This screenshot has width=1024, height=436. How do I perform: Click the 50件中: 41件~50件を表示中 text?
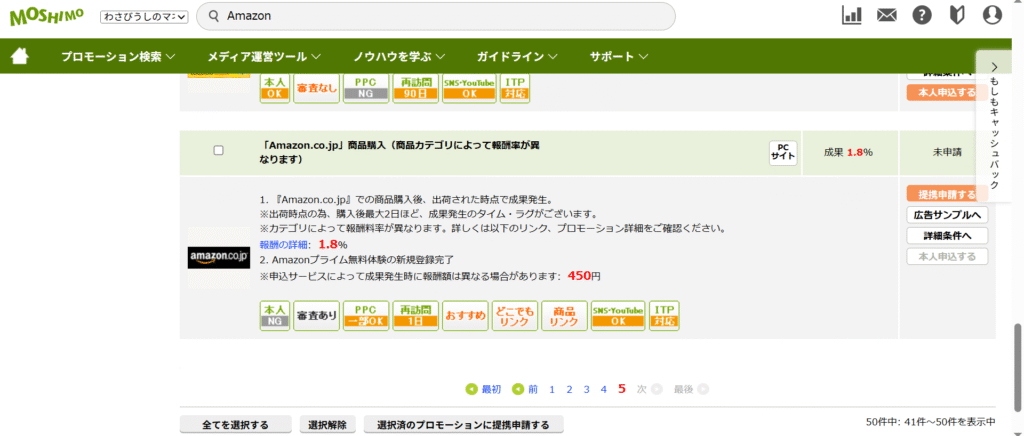pos(931,421)
